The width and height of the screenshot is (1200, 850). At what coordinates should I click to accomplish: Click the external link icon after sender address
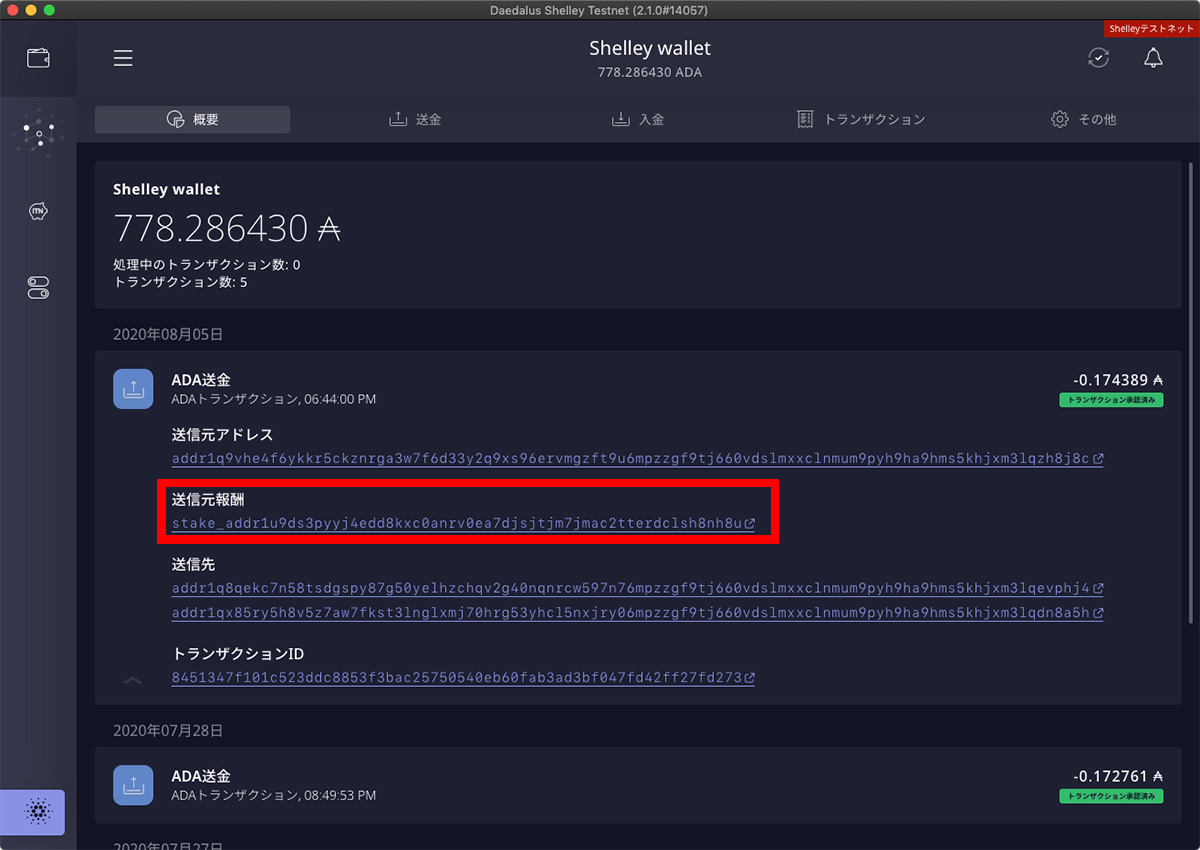click(1098, 459)
